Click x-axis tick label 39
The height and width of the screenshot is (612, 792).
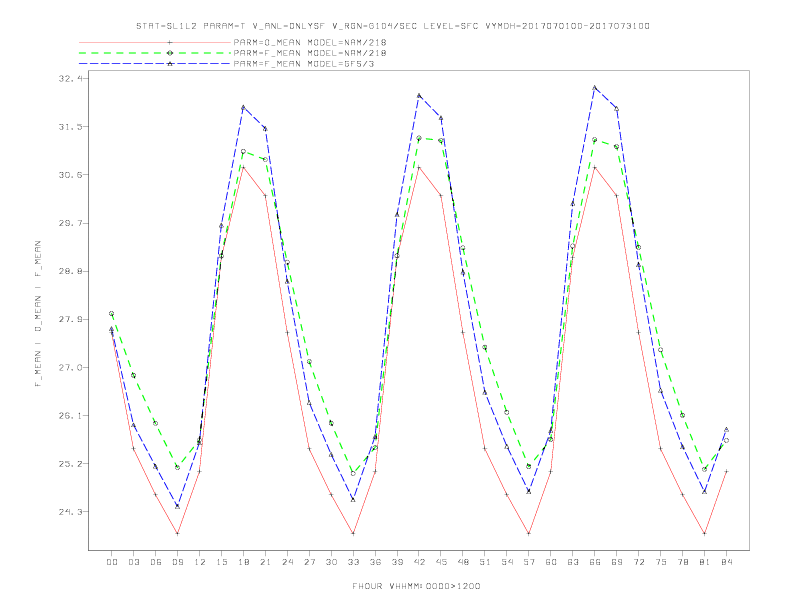click(x=397, y=562)
